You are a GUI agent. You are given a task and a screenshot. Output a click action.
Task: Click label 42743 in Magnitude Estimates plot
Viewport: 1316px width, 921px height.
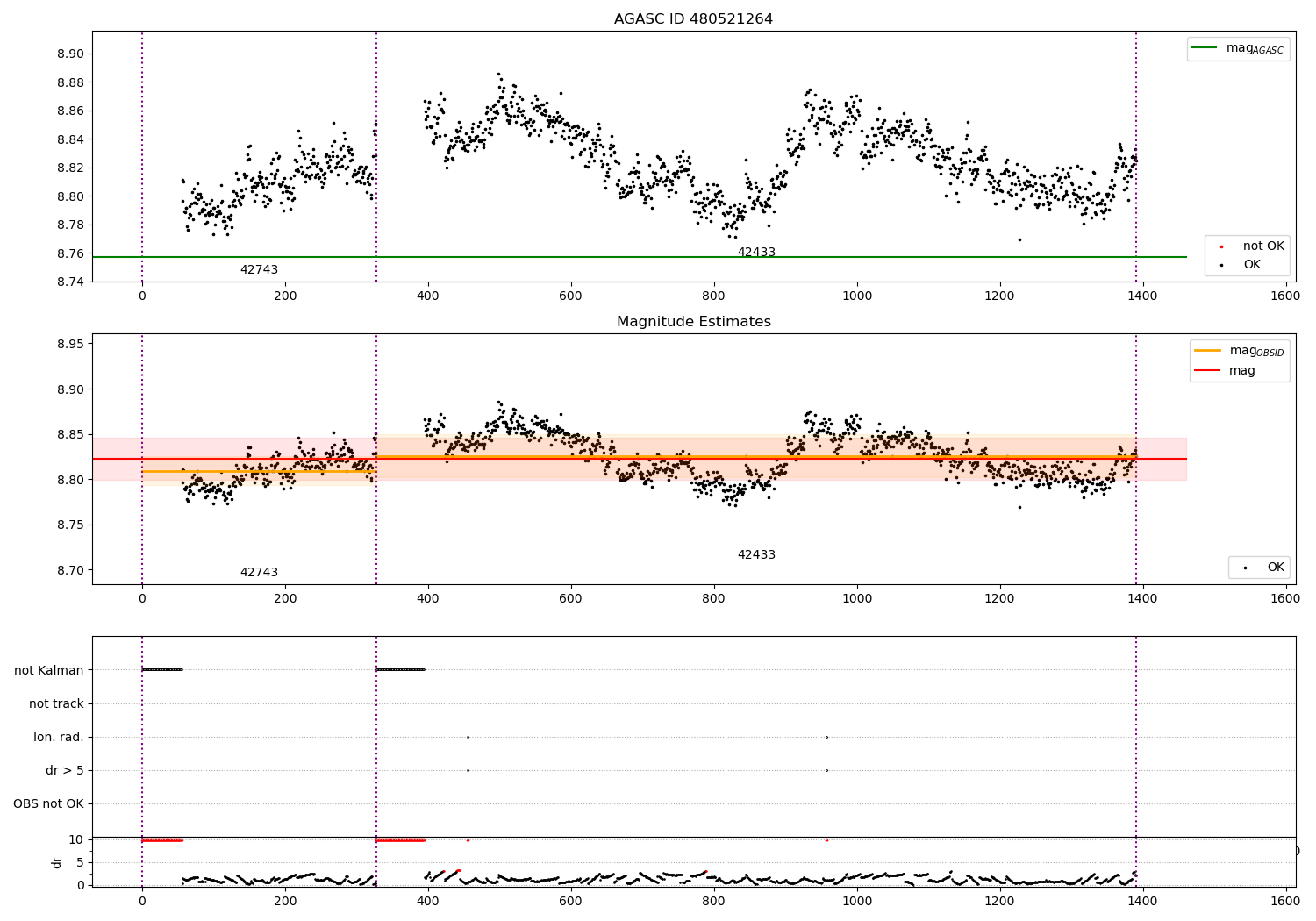259,573
